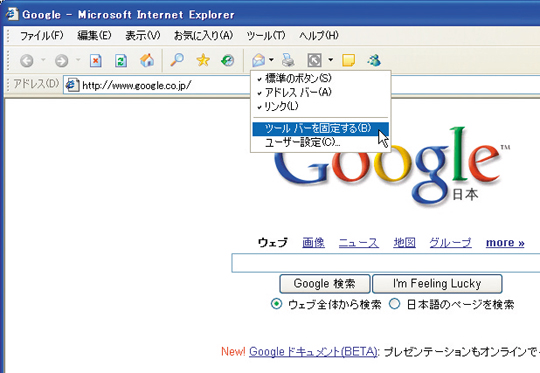540x373 pixels.
Task: Go to Home page icon
Action: coord(147,61)
